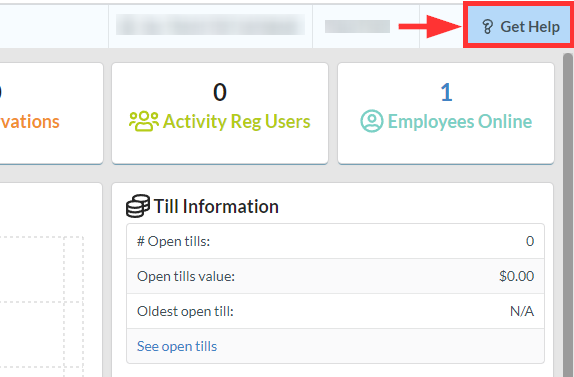Click the Till Information coins icon

click(x=138, y=206)
